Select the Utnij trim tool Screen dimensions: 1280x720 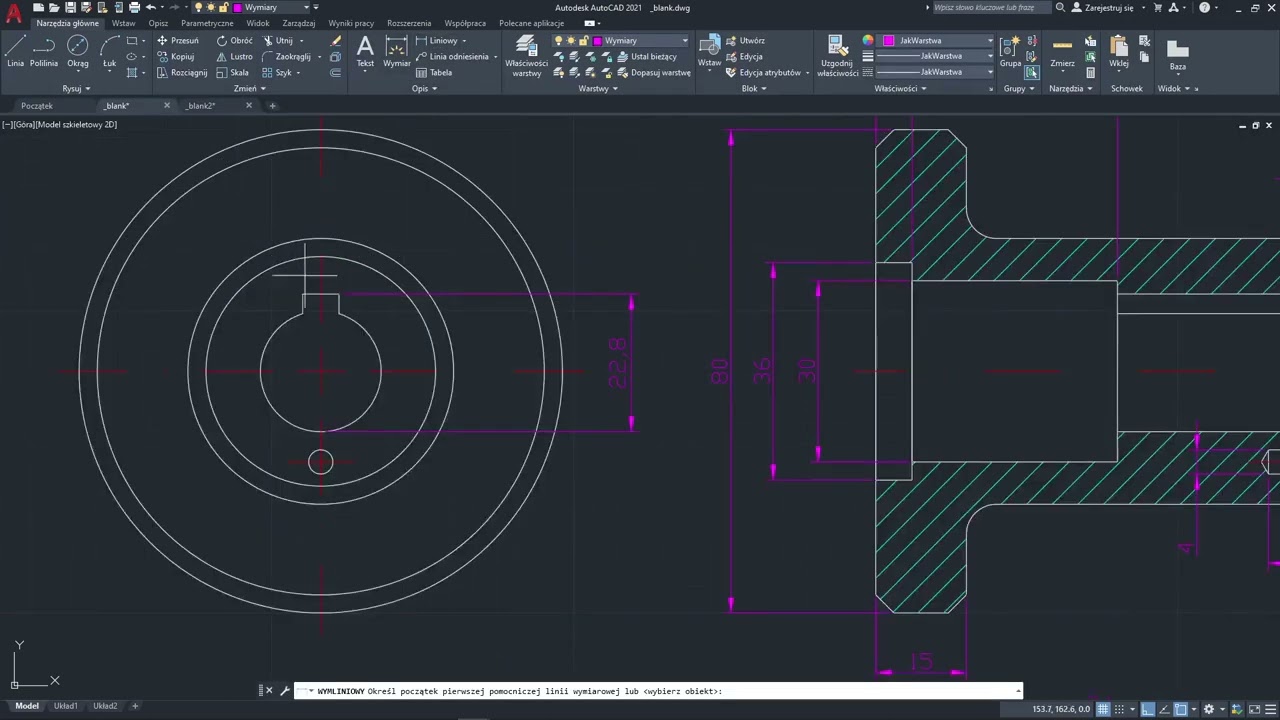point(278,41)
